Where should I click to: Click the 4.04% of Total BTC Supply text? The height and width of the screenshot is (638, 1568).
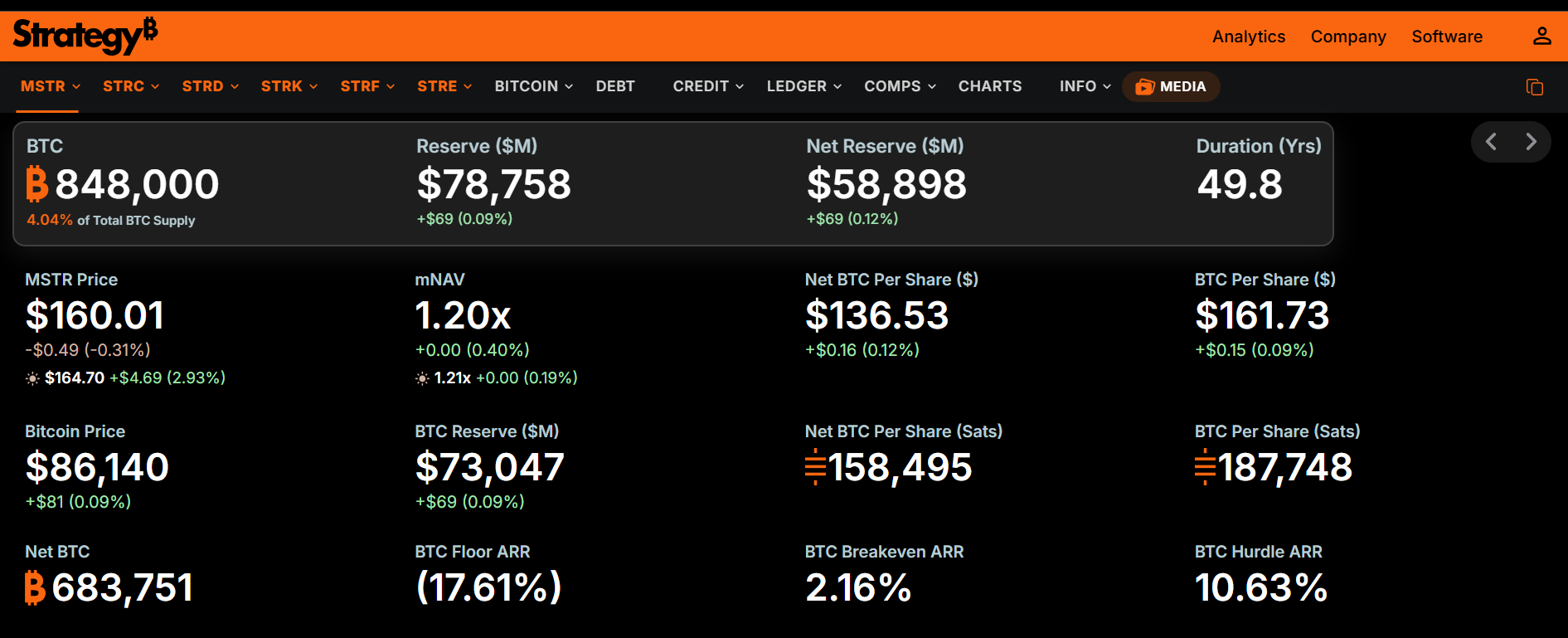tap(111, 220)
